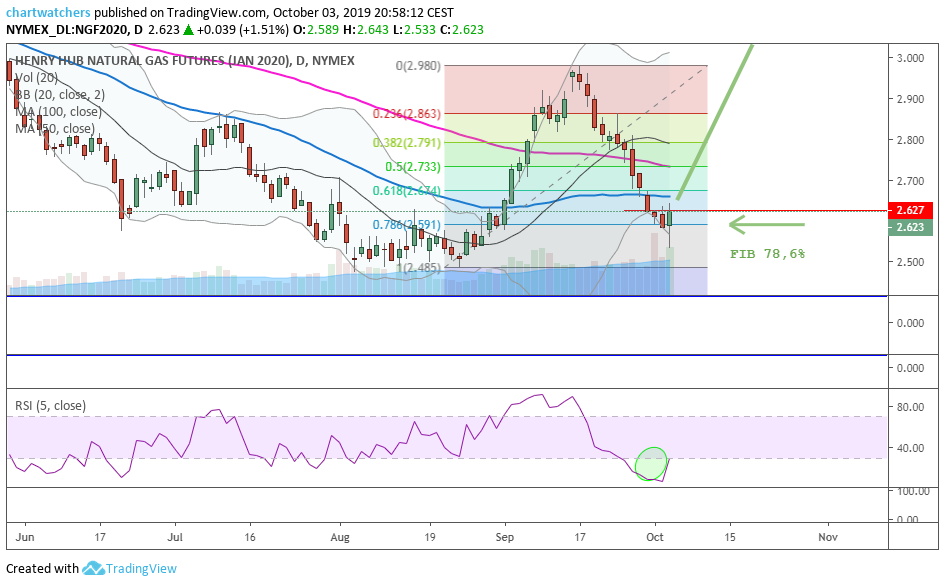This screenshot has height=586, width=945.
Task: Click the FIB 78,6% annotation text
Action: tap(767, 254)
